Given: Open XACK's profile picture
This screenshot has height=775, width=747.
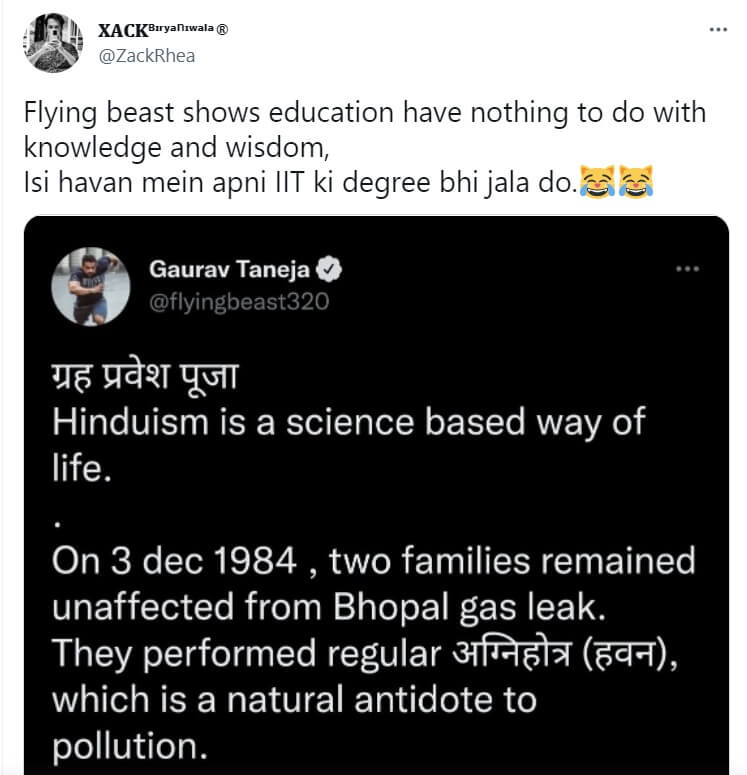Looking at the screenshot, I should [52, 42].
